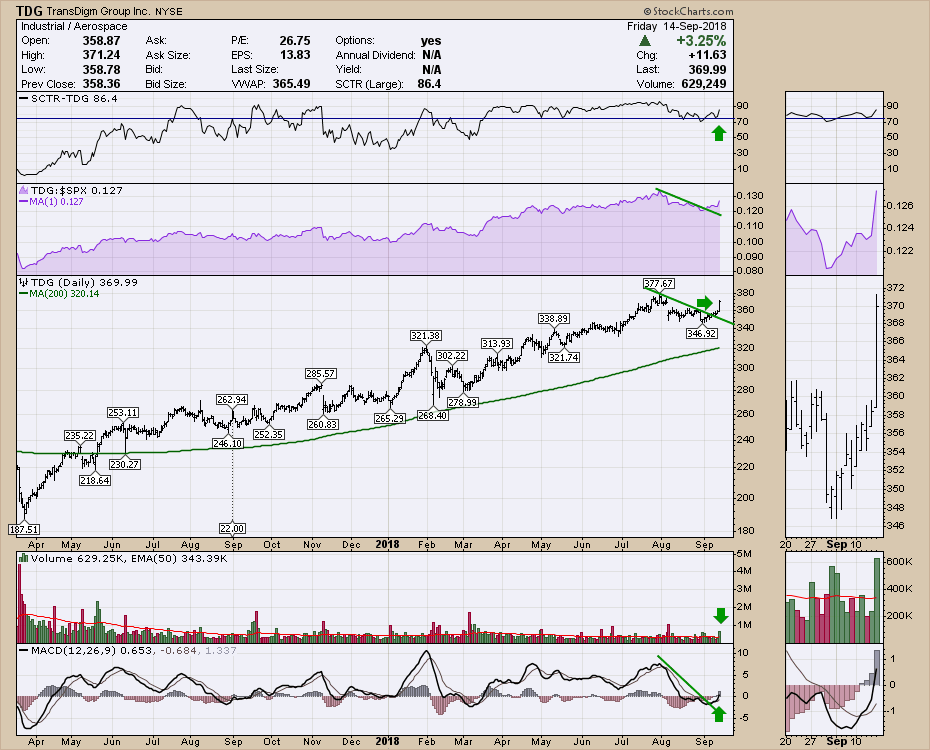
Task: Click the Friday 14-Sep-2018 date
Action: click(677, 26)
